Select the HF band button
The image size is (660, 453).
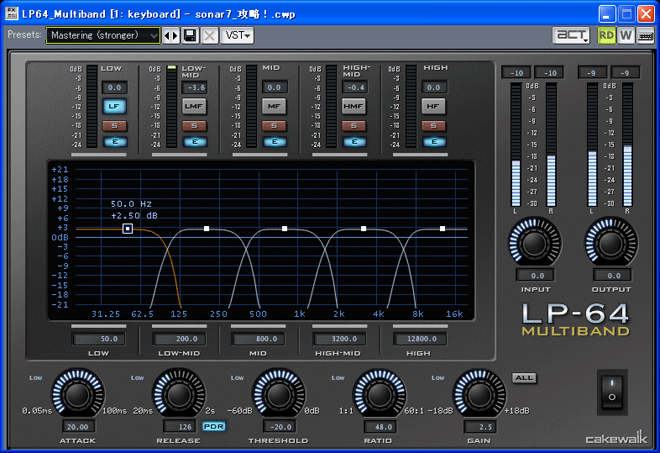tap(433, 106)
